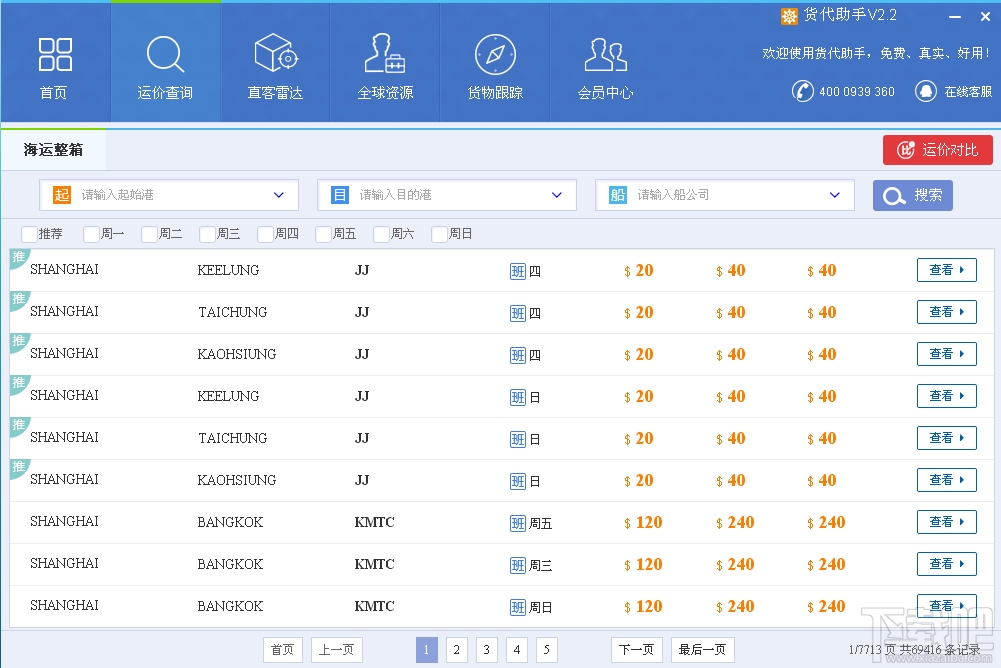Click 班 icon in BANGKOK 周三 row
The height and width of the screenshot is (668, 1001).
[518, 565]
